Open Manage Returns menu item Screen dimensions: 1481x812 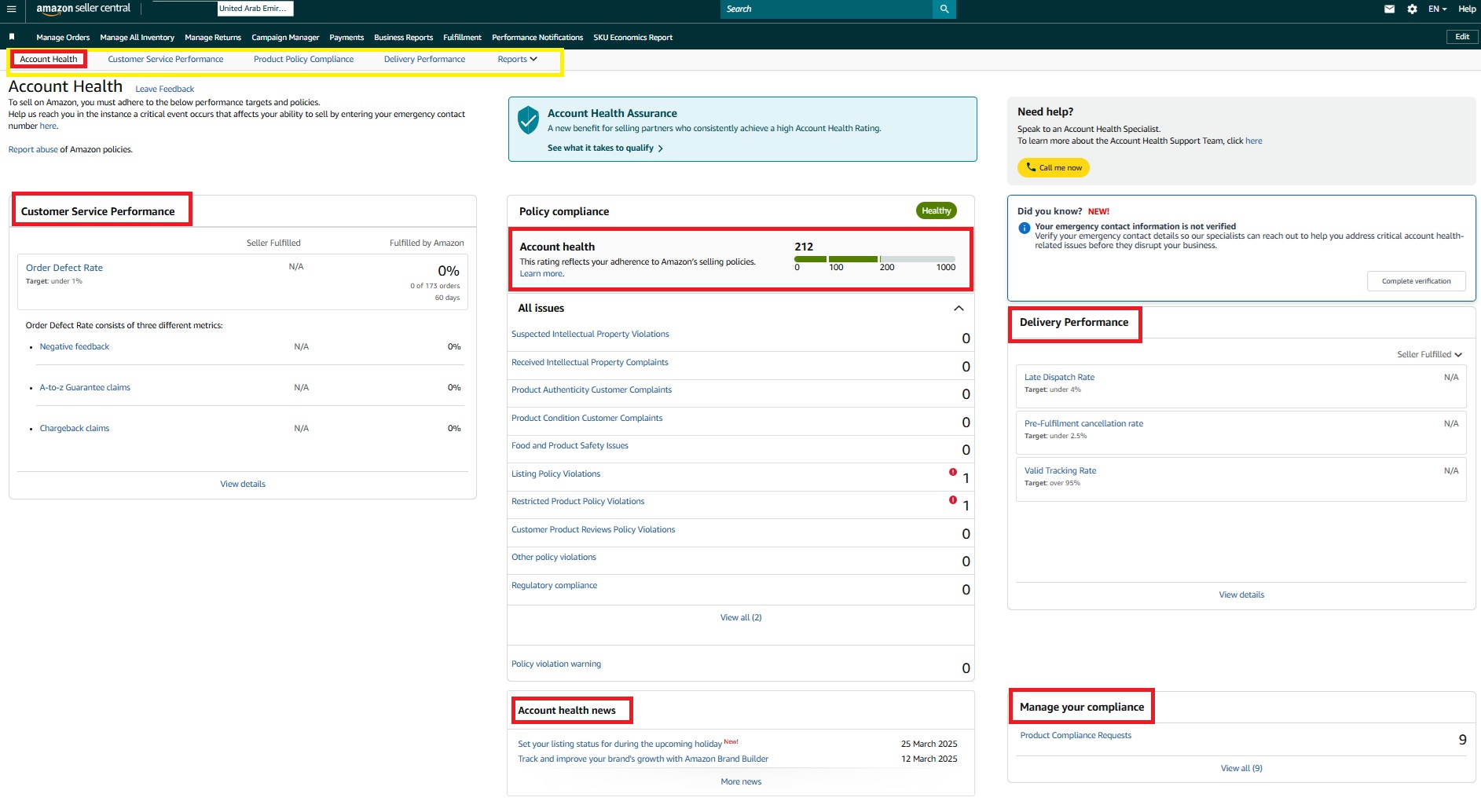coord(213,37)
